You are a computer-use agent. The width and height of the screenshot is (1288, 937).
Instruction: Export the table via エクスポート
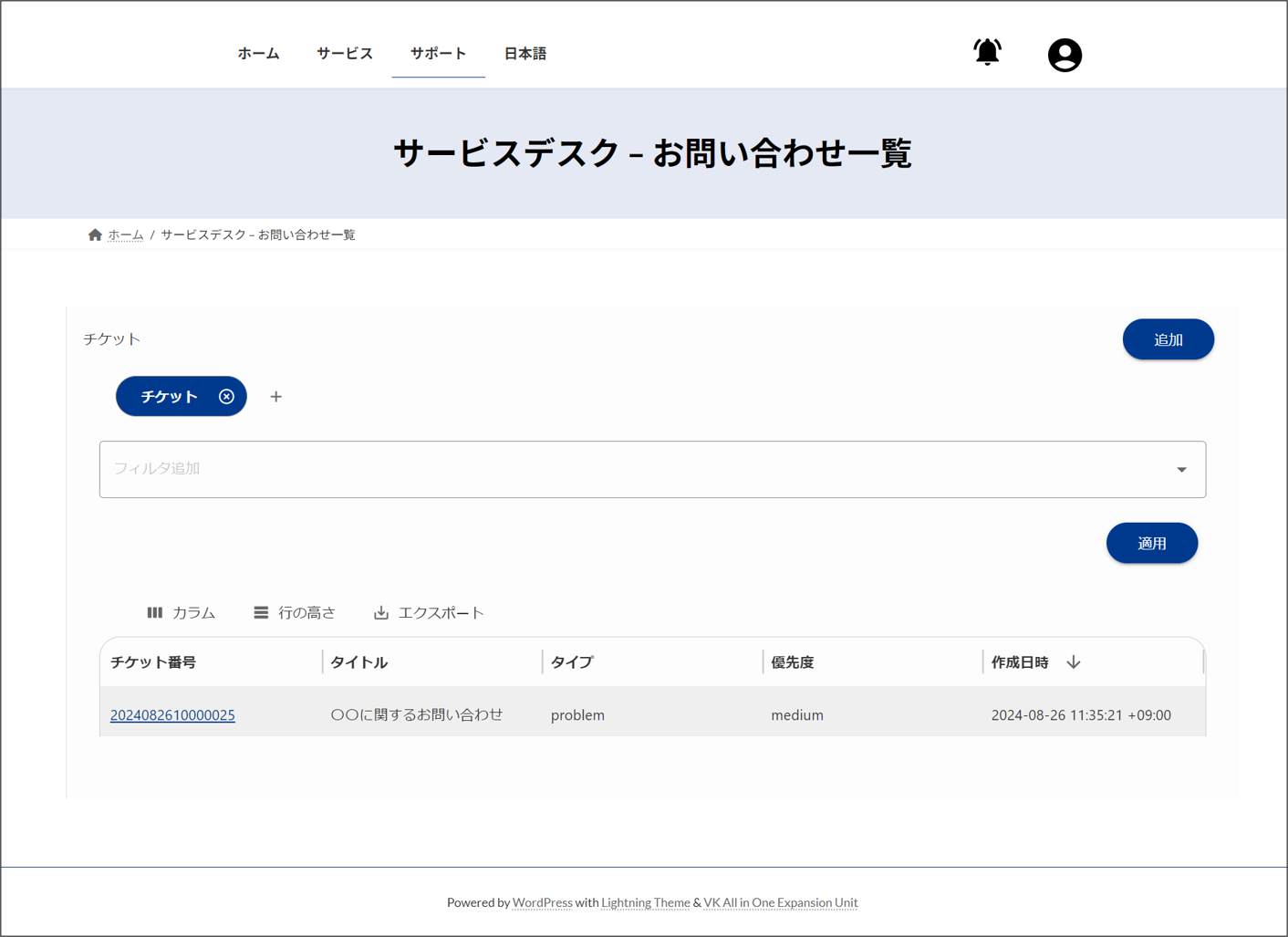[x=429, y=613]
